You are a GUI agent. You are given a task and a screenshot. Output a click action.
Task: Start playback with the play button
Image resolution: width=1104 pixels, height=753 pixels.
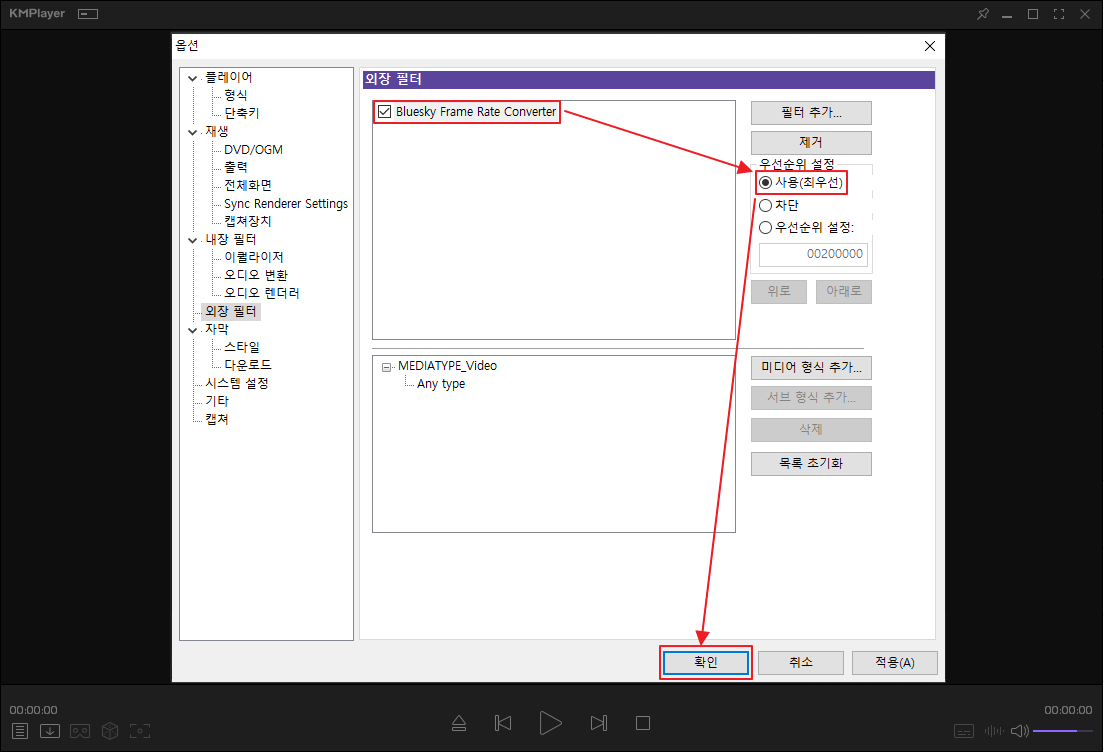pos(550,723)
